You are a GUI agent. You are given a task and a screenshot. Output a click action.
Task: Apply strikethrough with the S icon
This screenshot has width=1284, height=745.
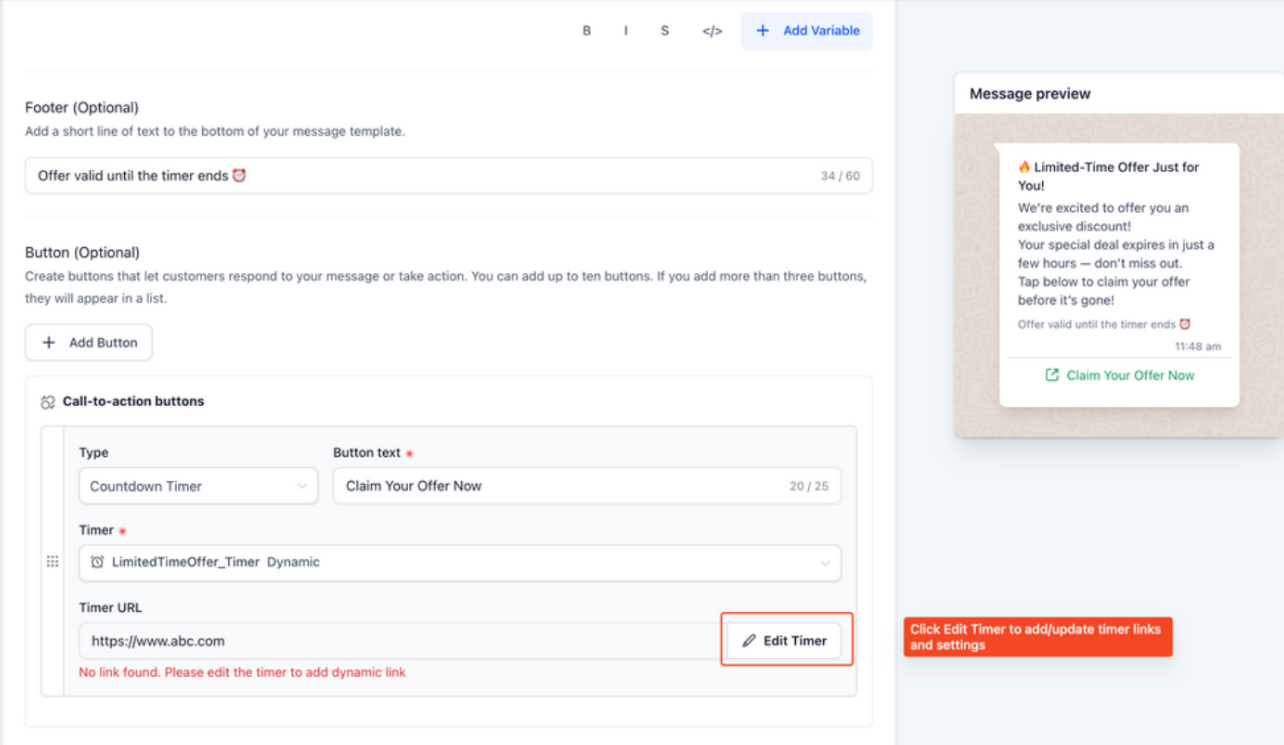pos(665,31)
